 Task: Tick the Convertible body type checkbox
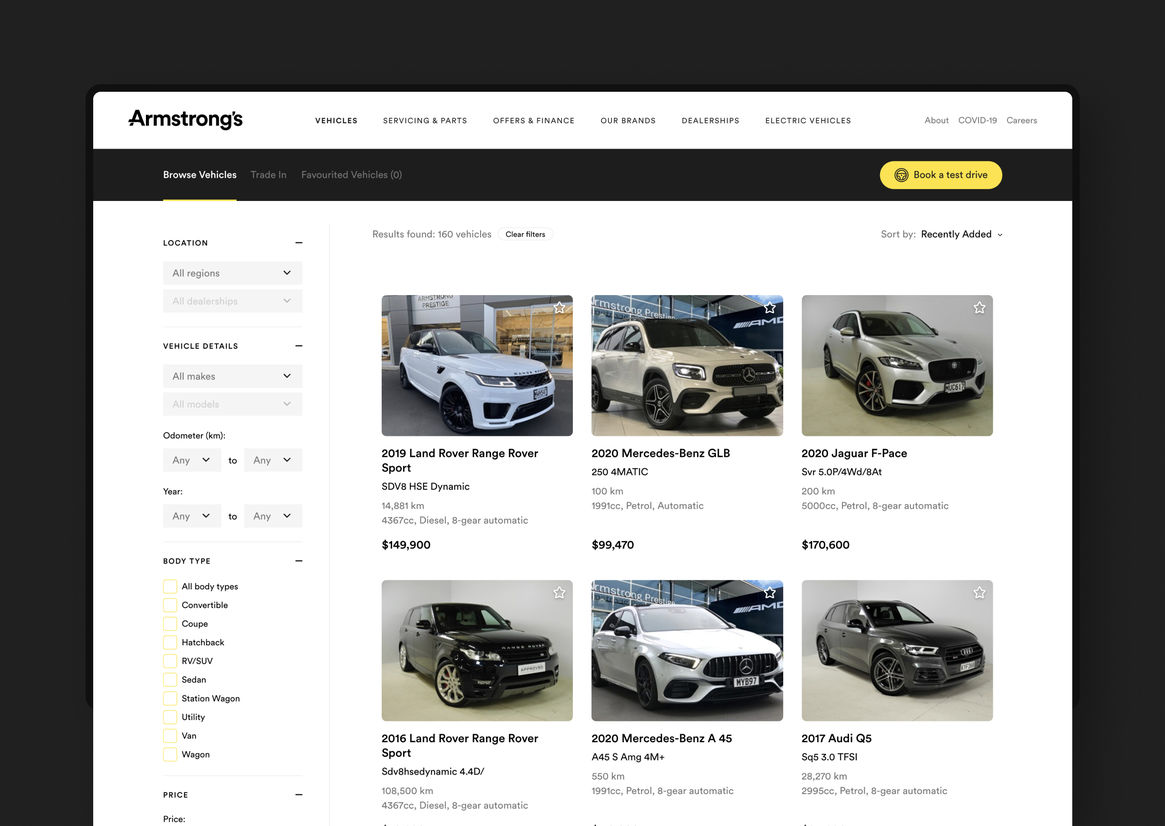click(170, 605)
